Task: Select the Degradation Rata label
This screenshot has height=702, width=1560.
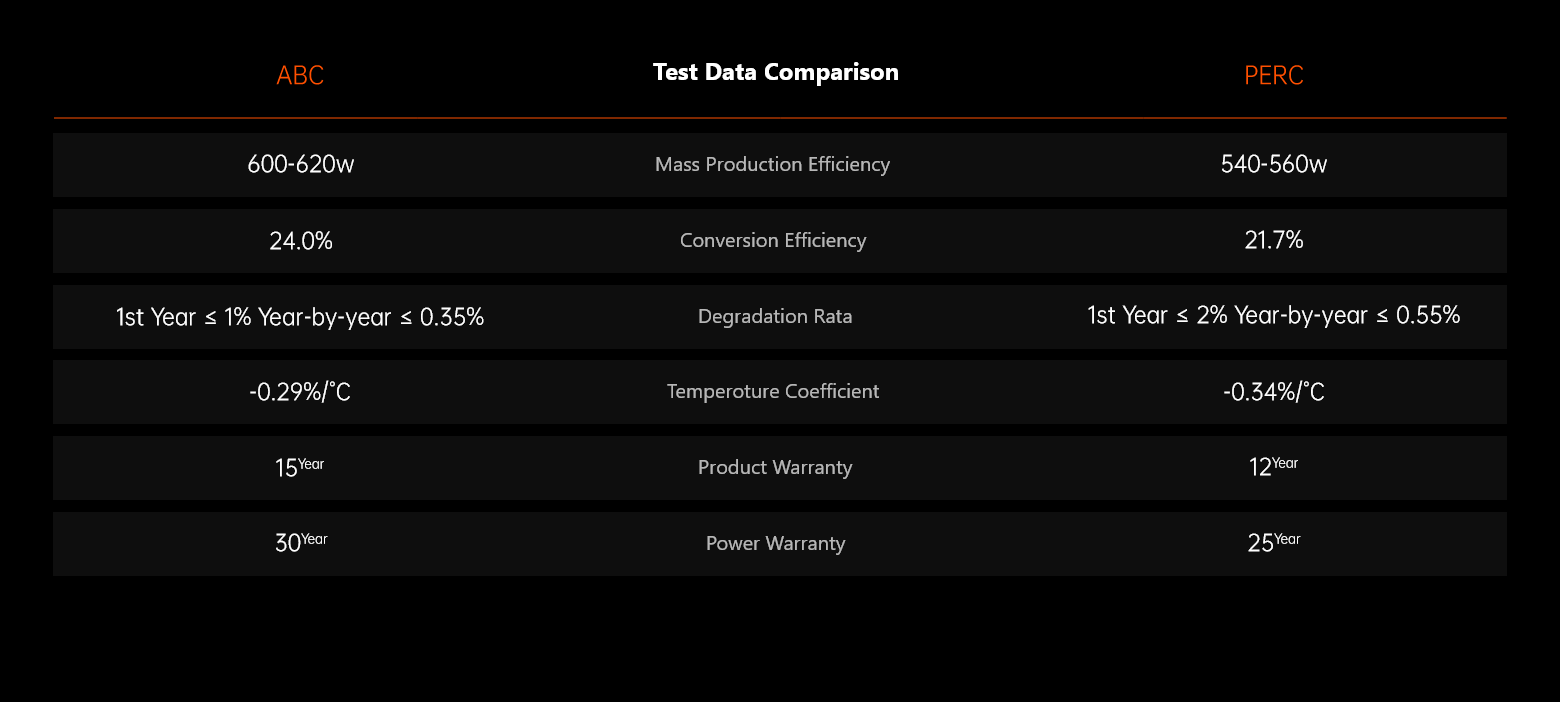Action: [x=775, y=317]
